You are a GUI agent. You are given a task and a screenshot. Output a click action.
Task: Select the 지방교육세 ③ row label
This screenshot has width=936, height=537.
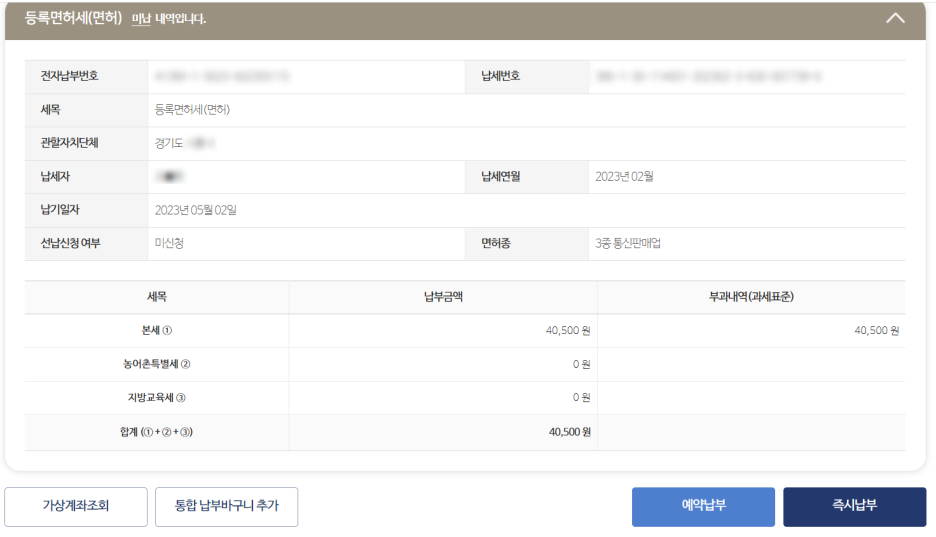[x=156, y=397]
